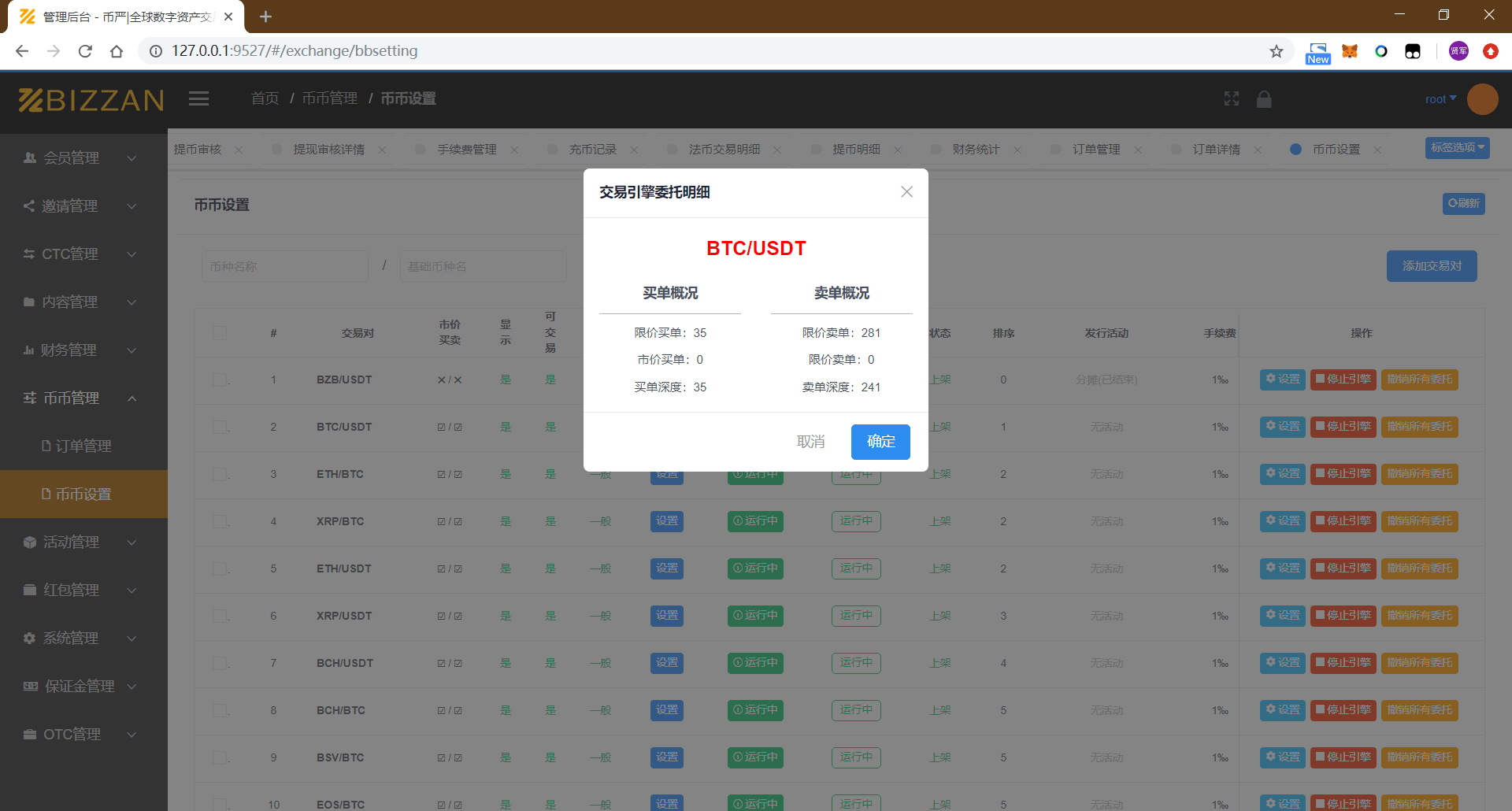Switch to the 订单管理 tab
The height and width of the screenshot is (811, 1512).
(1095, 150)
